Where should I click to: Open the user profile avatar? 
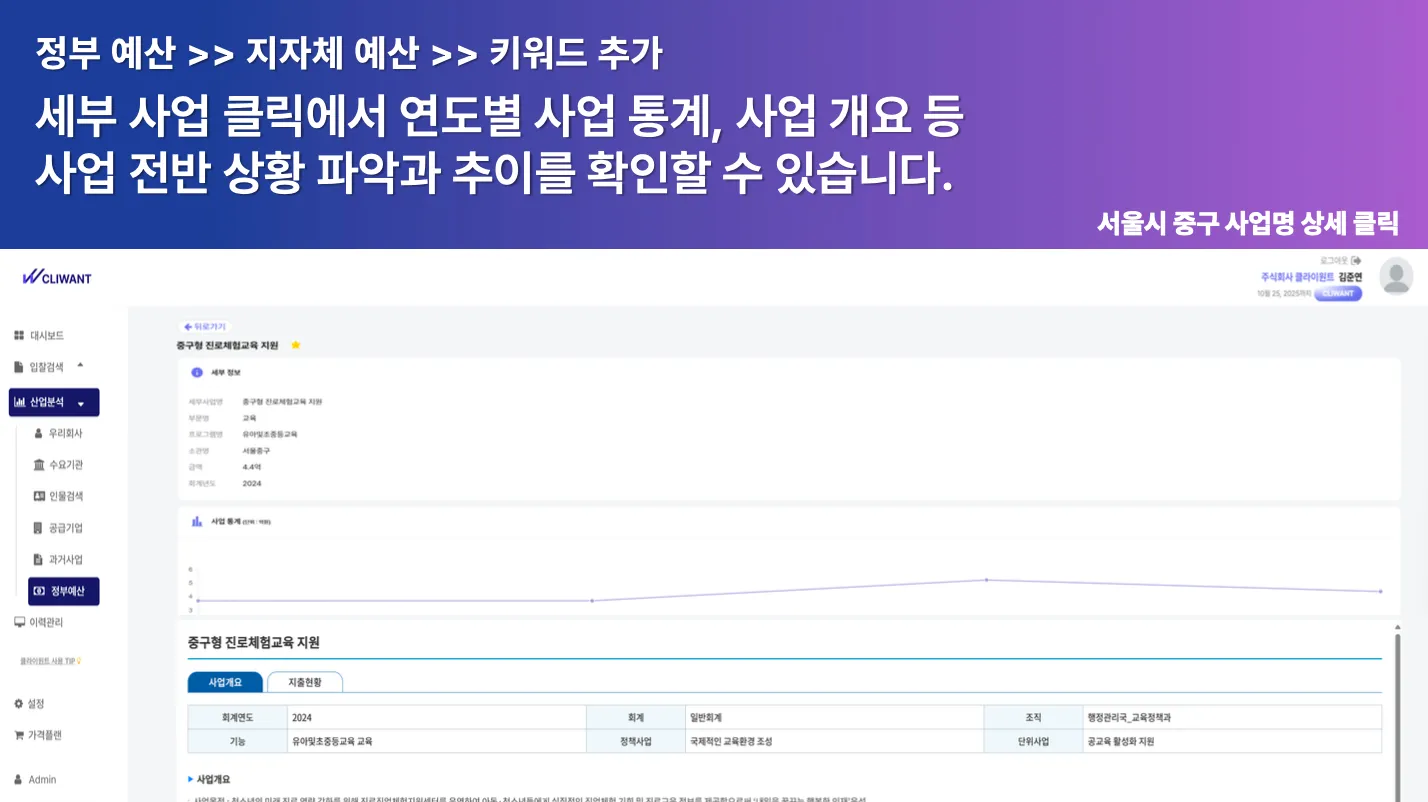(1396, 276)
